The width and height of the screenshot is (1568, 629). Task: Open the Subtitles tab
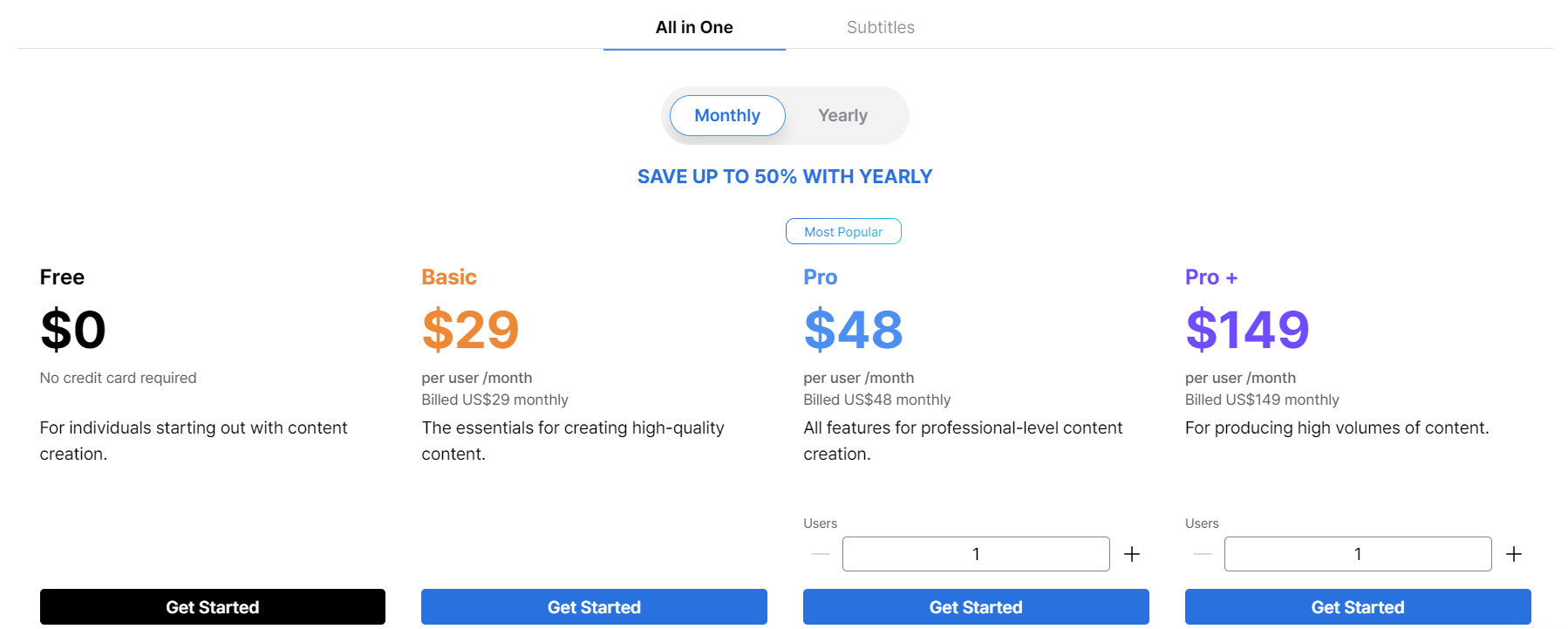pyautogui.click(x=880, y=27)
